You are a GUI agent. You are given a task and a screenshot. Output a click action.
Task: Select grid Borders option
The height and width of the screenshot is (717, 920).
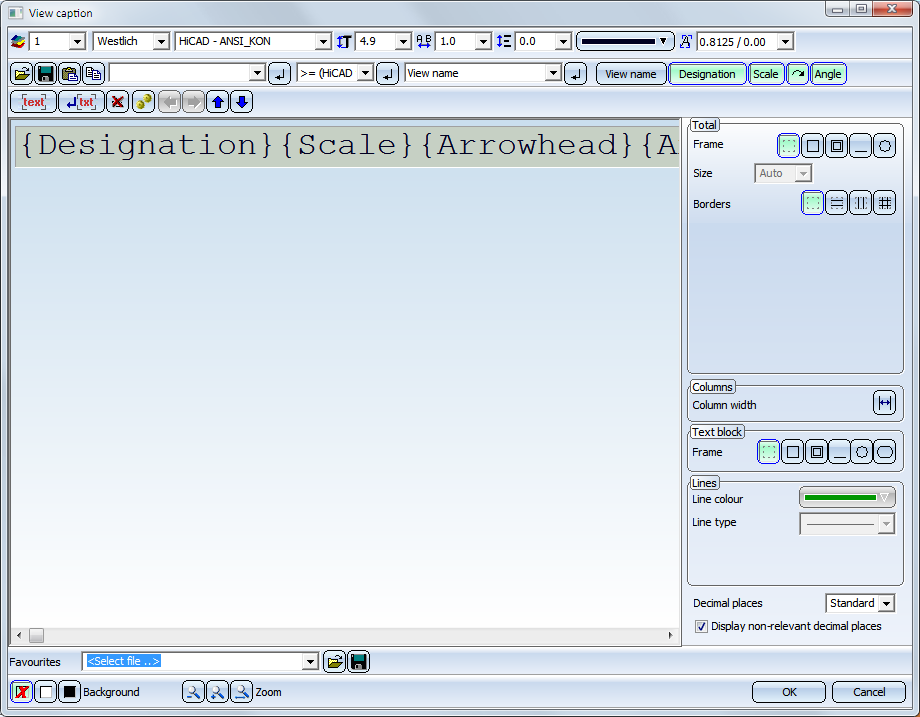point(885,203)
